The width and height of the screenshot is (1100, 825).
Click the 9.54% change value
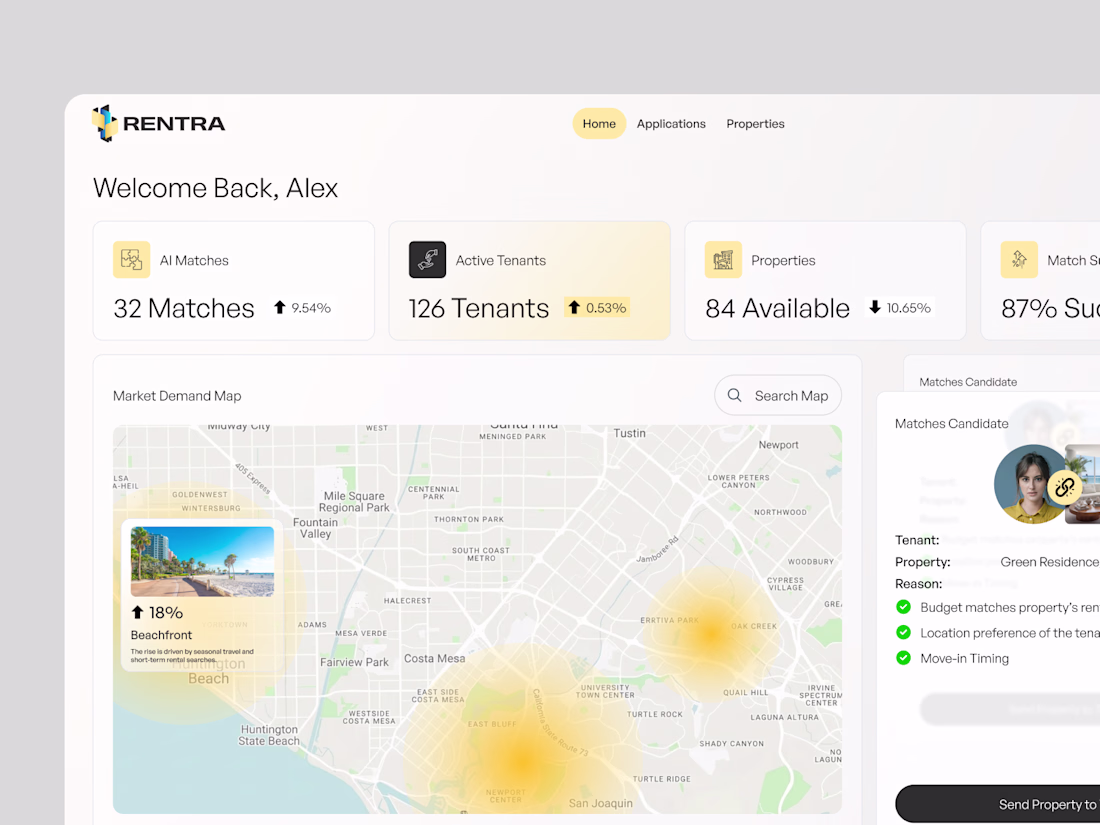click(311, 307)
